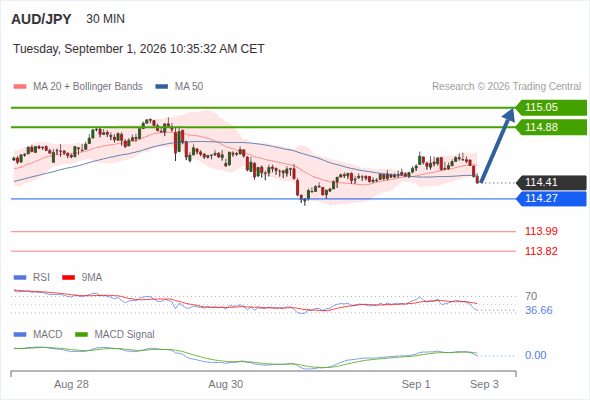Click the MA 50 blue legend swatch

162,87
